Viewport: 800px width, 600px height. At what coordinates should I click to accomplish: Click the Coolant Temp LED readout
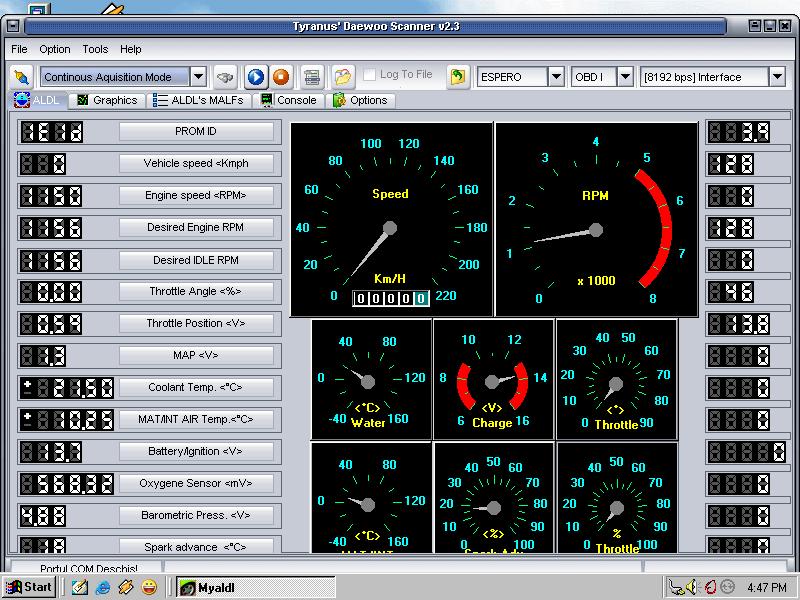[67, 388]
